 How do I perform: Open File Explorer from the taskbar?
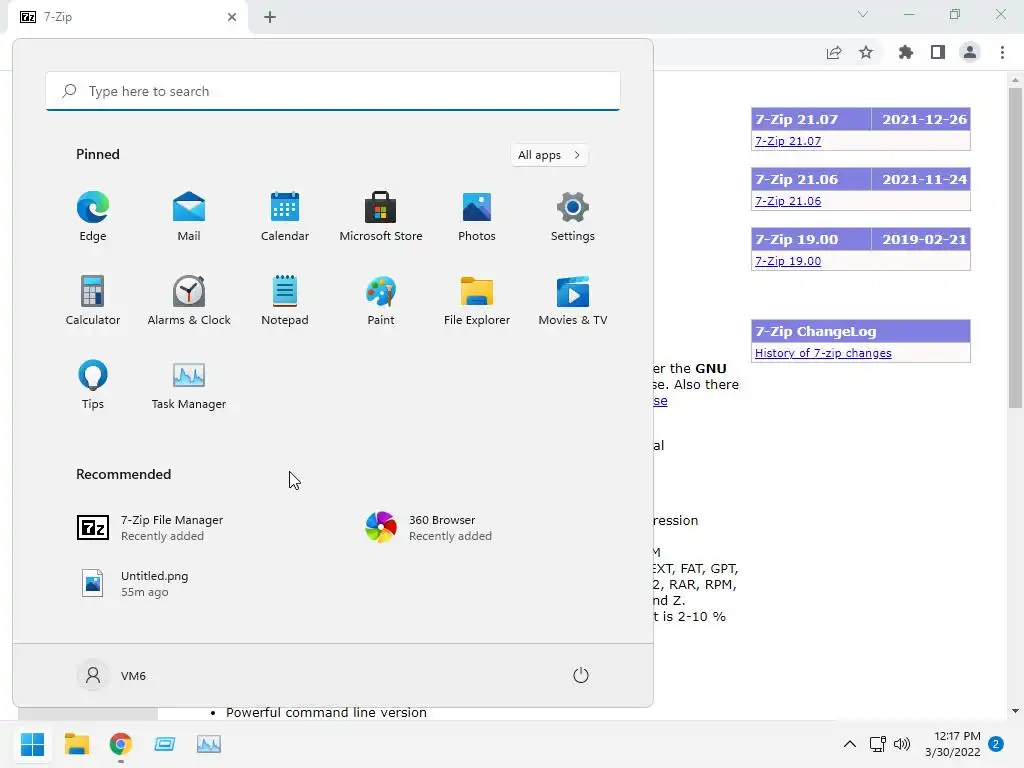tap(76, 744)
